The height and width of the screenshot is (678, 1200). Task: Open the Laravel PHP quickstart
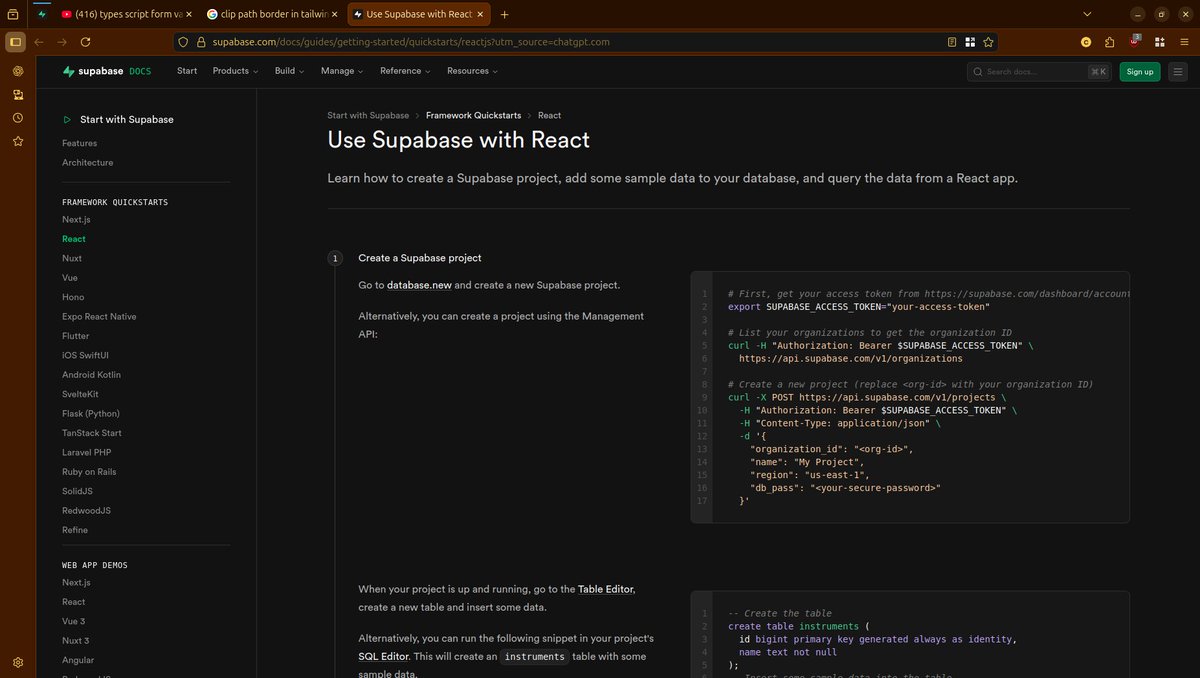86,452
